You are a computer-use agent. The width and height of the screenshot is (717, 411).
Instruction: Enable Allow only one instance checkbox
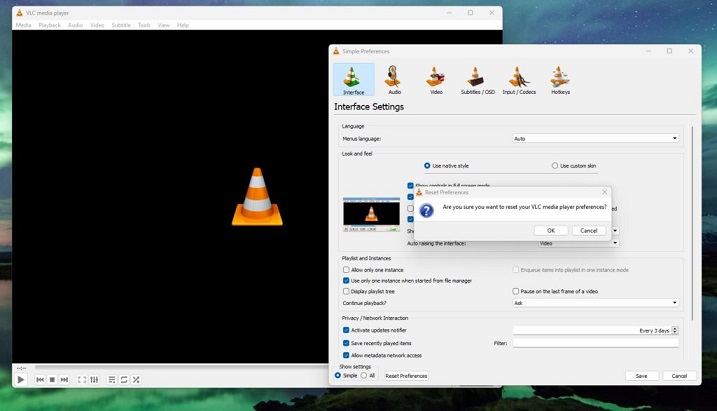[x=346, y=270]
